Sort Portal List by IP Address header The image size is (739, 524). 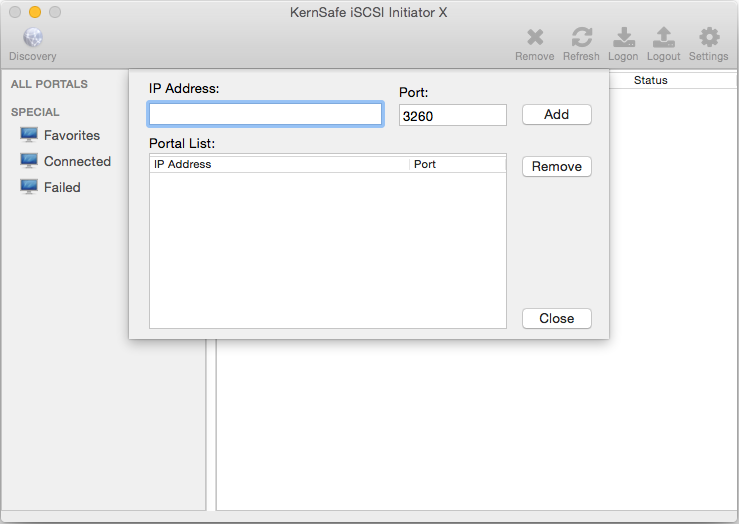(279, 164)
